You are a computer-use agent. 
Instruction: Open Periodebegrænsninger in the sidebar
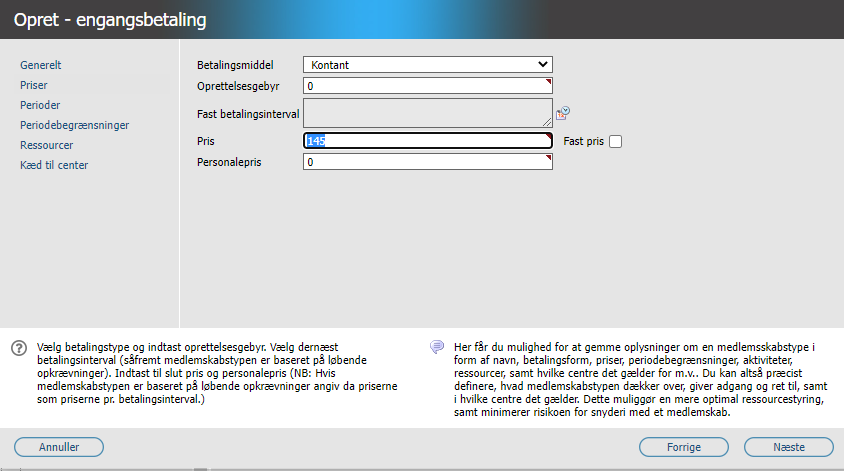coord(74,125)
